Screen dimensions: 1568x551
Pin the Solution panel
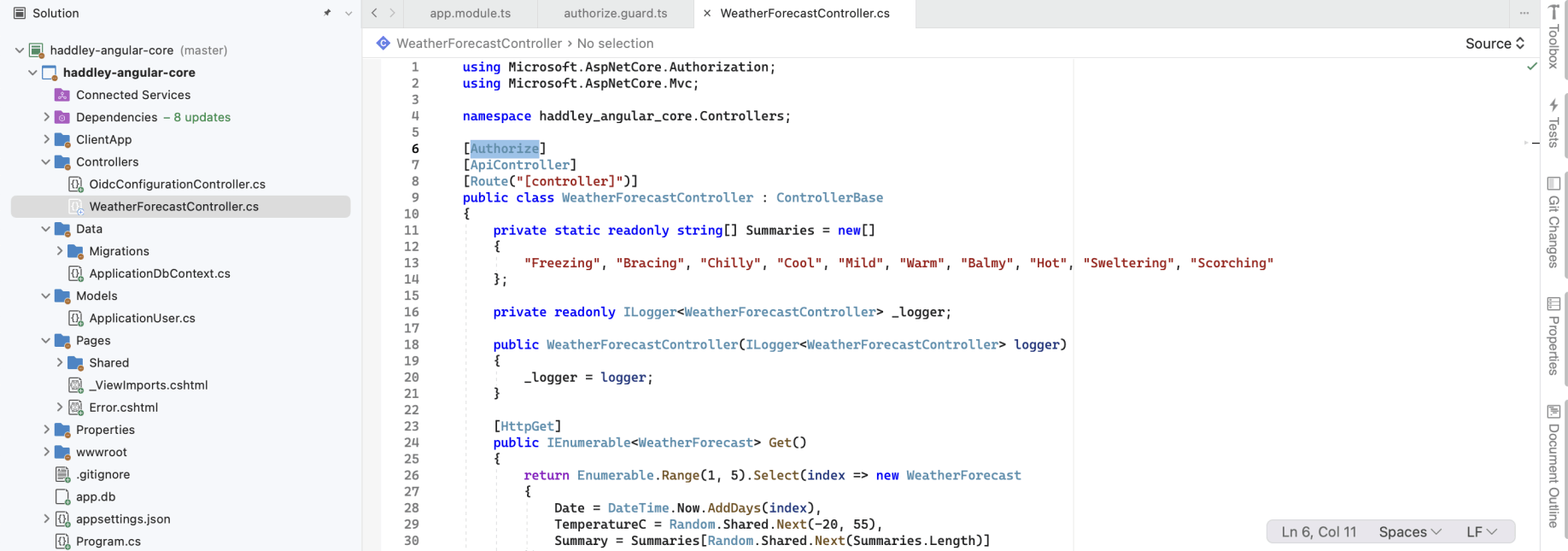tap(327, 13)
